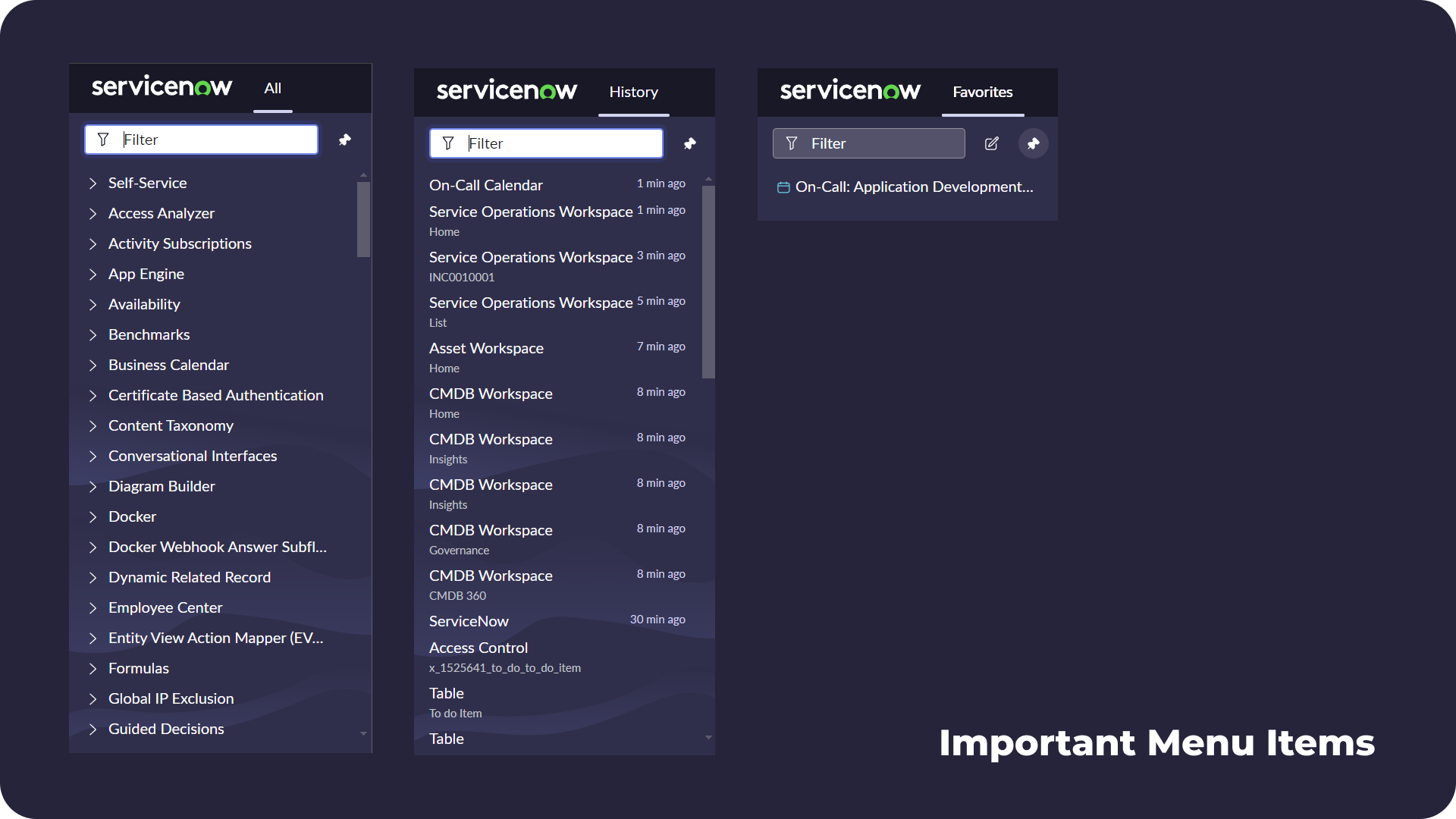This screenshot has width=1456, height=819.
Task: Expand the Self-Service chevron
Action: 93,183
